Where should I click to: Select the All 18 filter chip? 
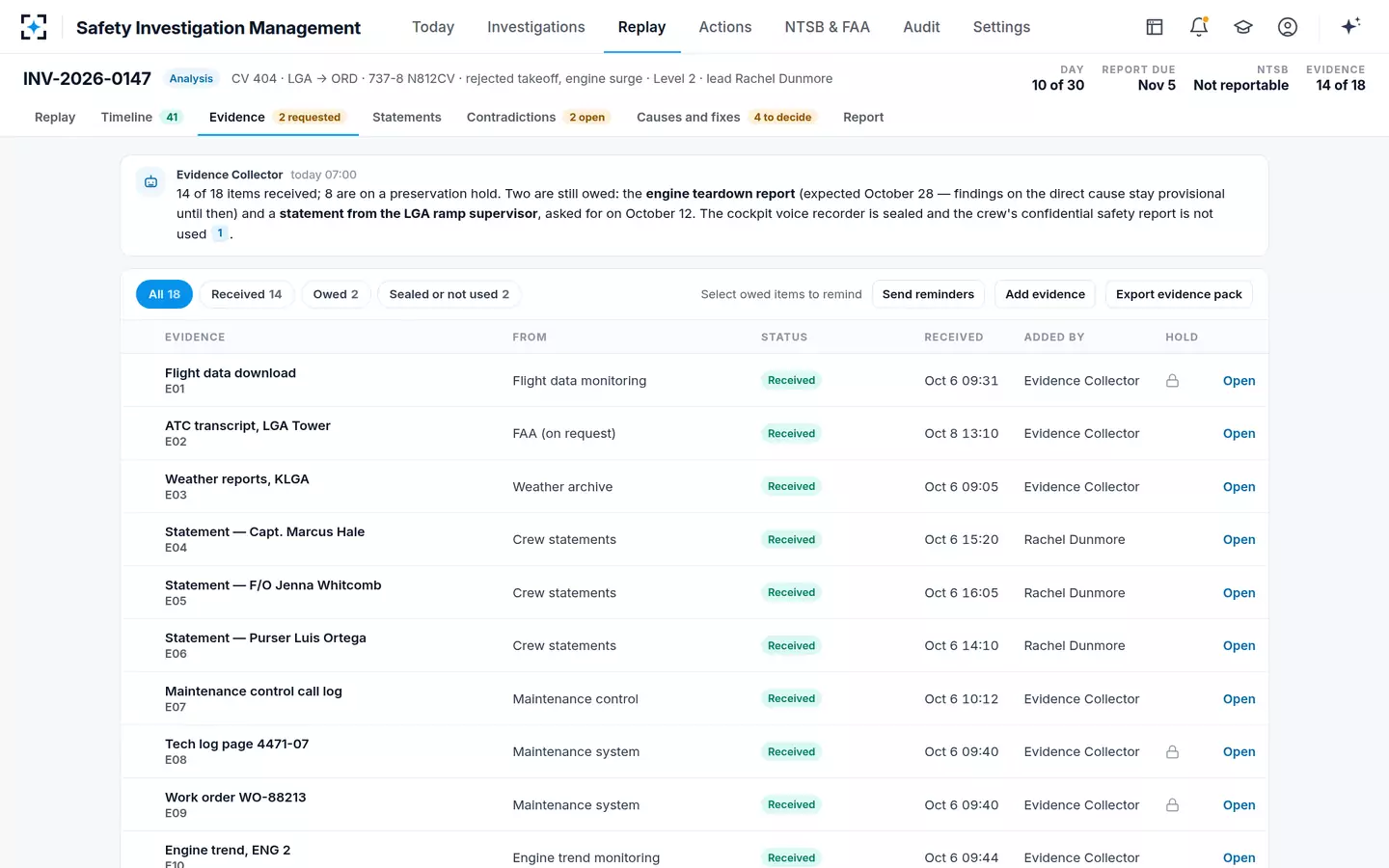(x=164, y=294)
